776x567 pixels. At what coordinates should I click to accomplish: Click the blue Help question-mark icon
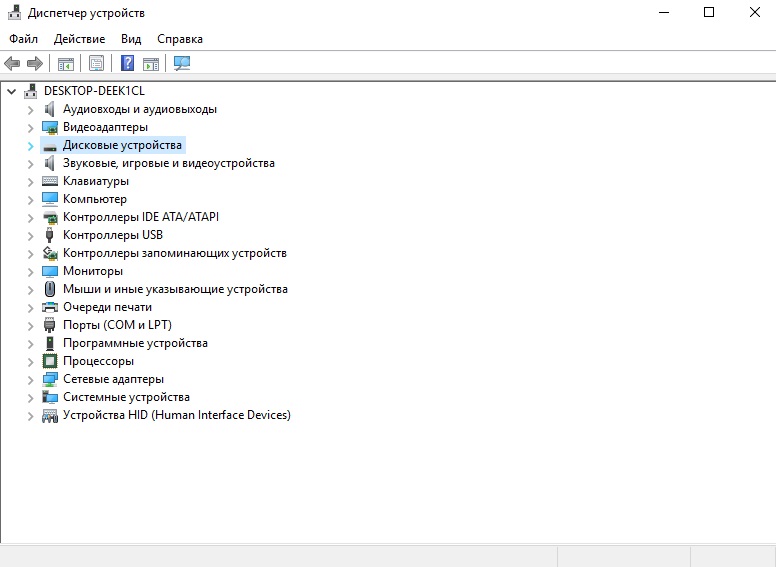[x=127, y=63]
